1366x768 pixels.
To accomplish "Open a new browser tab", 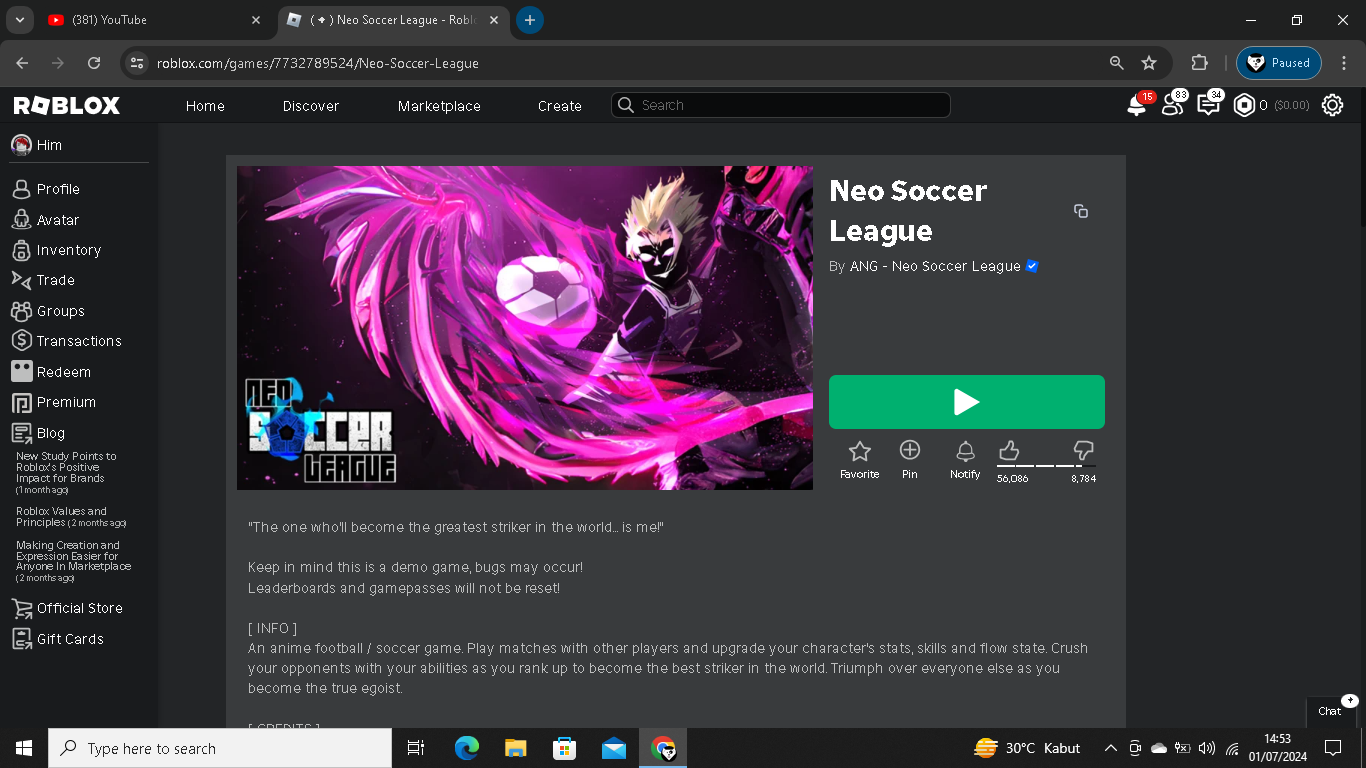I will coord(530,20).
